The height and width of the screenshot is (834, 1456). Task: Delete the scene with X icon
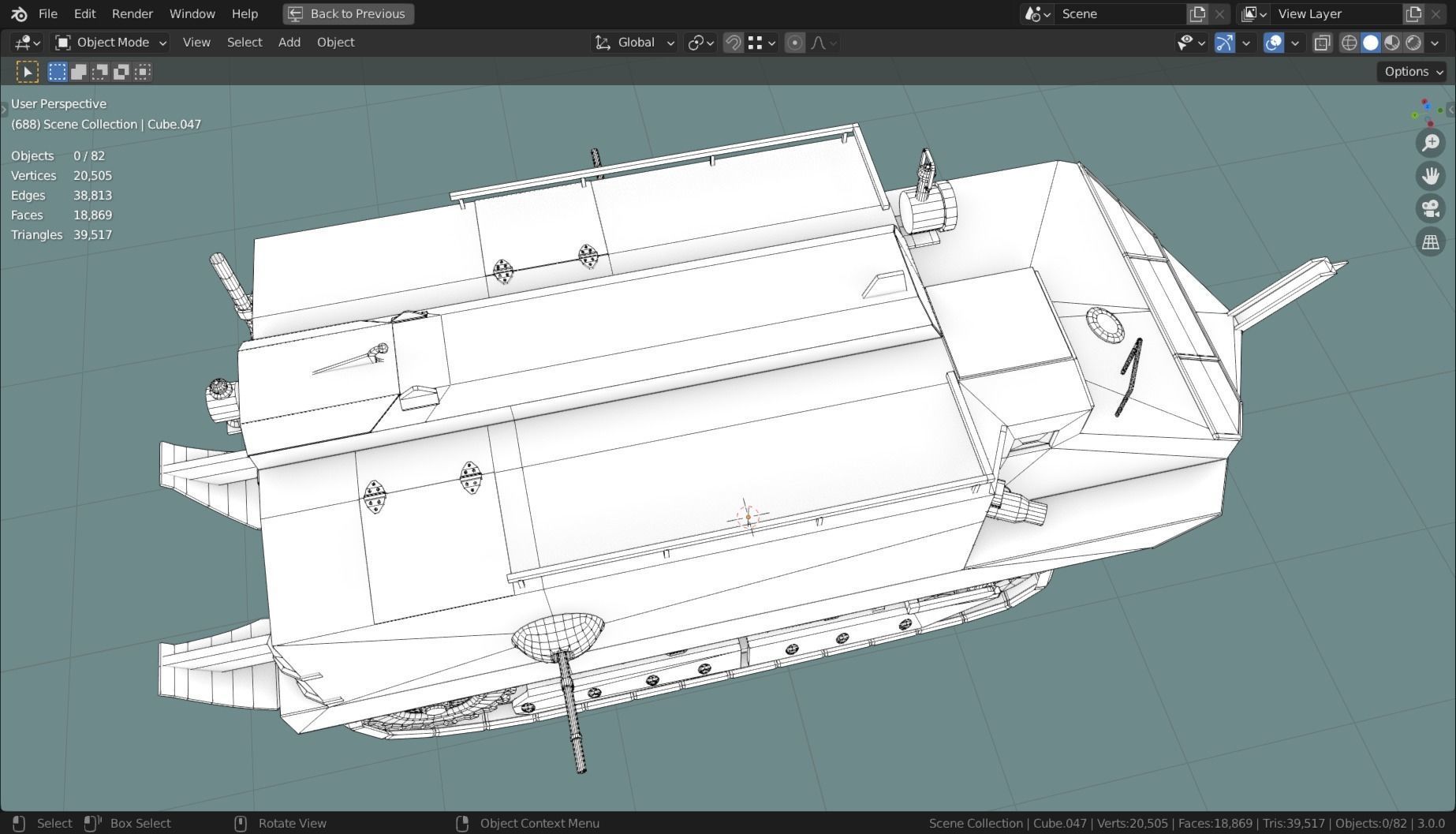click(x=1219, y=13)
